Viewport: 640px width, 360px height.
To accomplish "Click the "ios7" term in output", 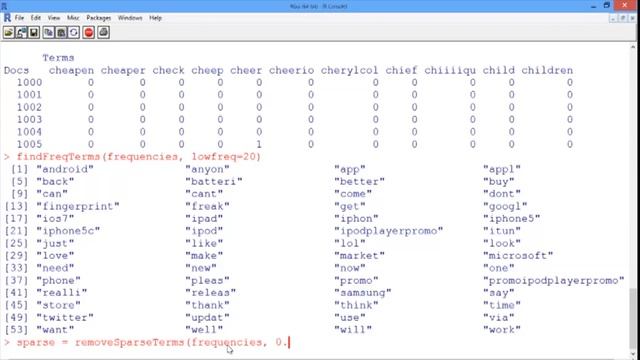I will click(x=55, y=218).
